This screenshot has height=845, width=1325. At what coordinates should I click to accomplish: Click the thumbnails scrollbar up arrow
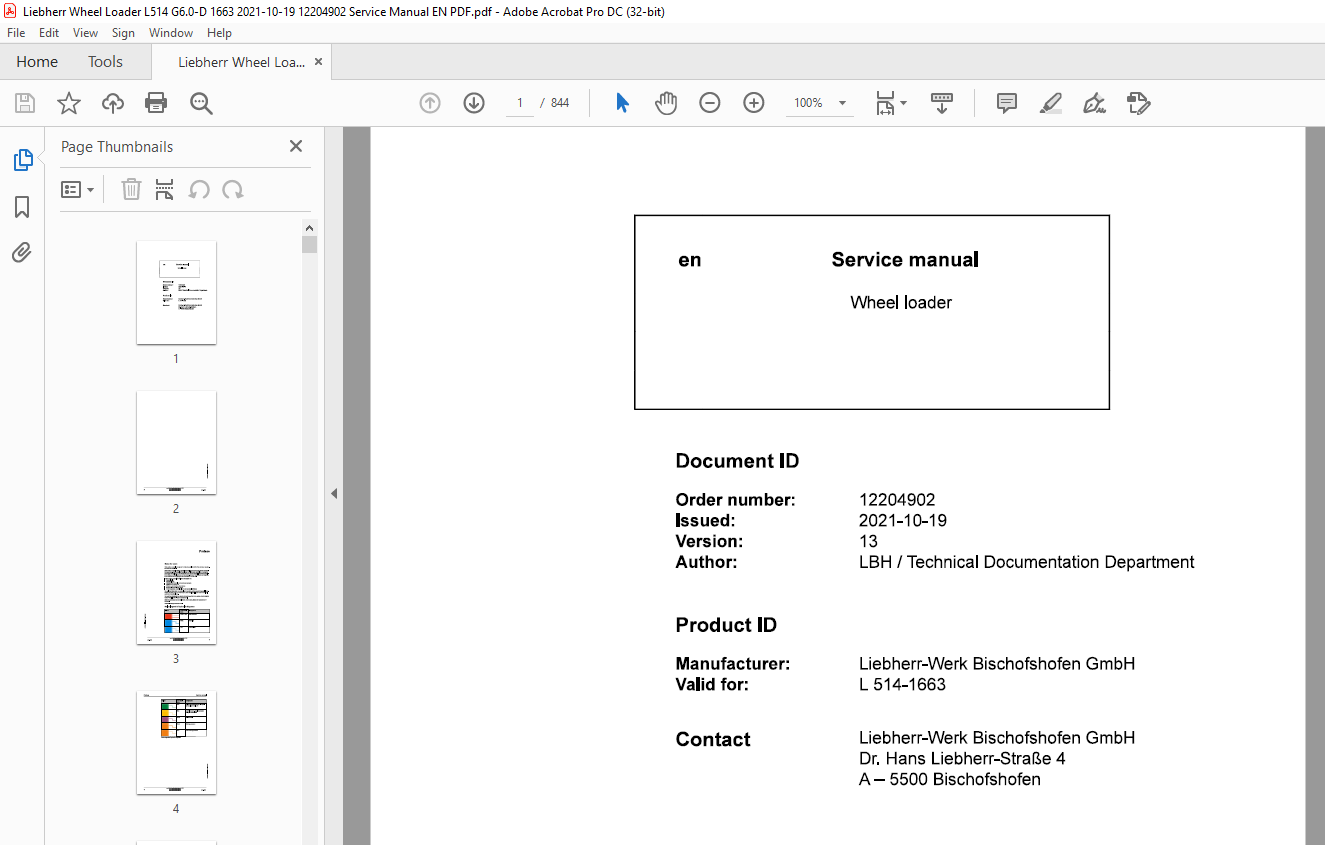point(310,227)
